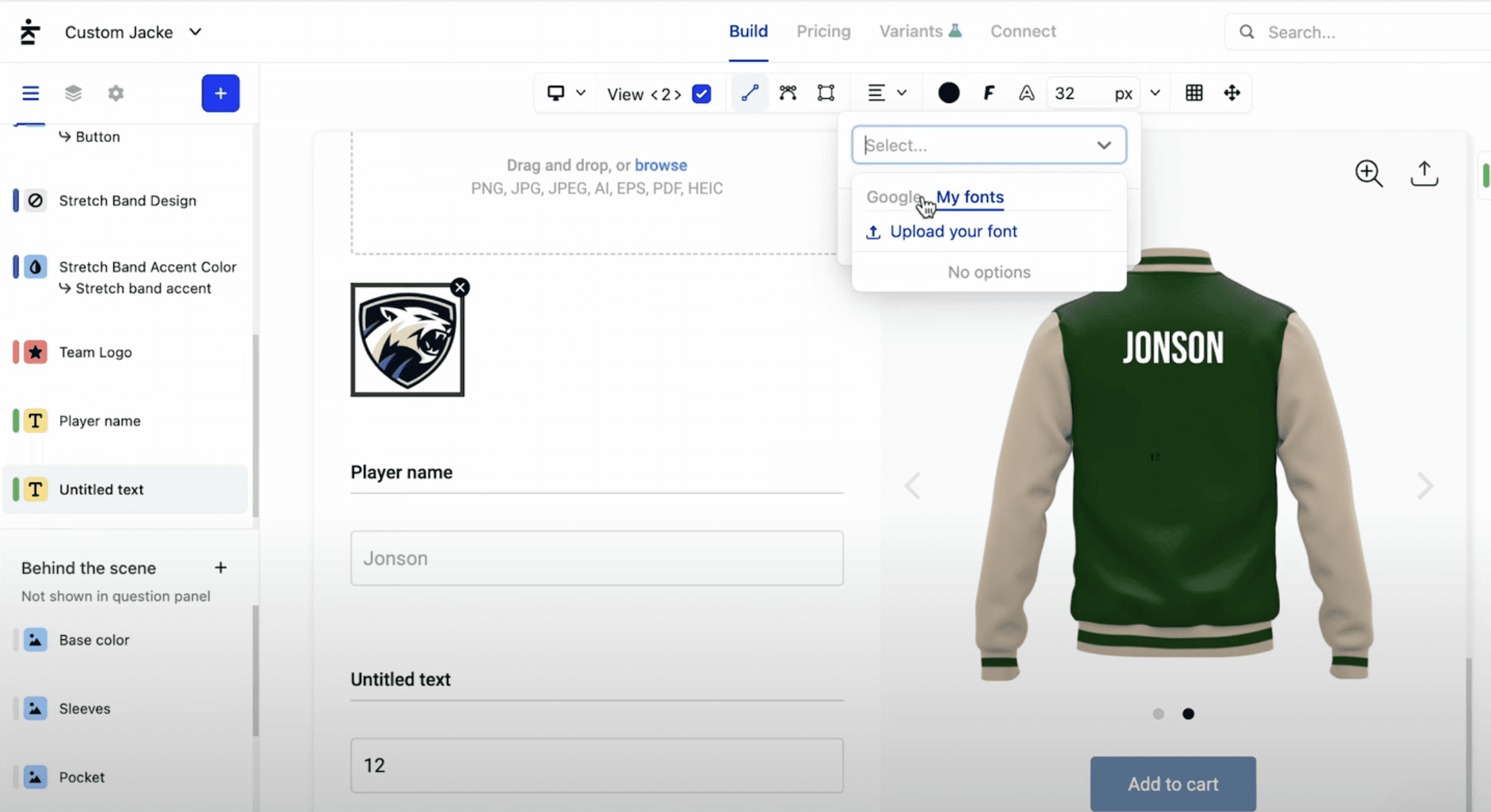Show previous jacket view arrow
This screenshot has width=1491, height=812.
coord(913,486)
